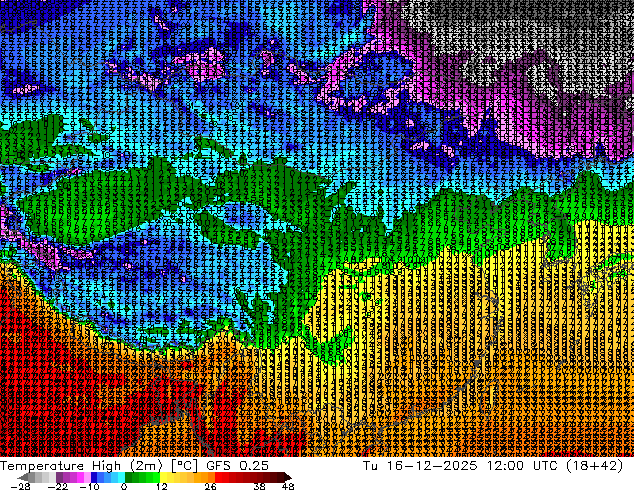Viewport: 634px width, 490px height.
Task: Click the bright red legend swatch right of 26
Action: (x=218, y=477)
